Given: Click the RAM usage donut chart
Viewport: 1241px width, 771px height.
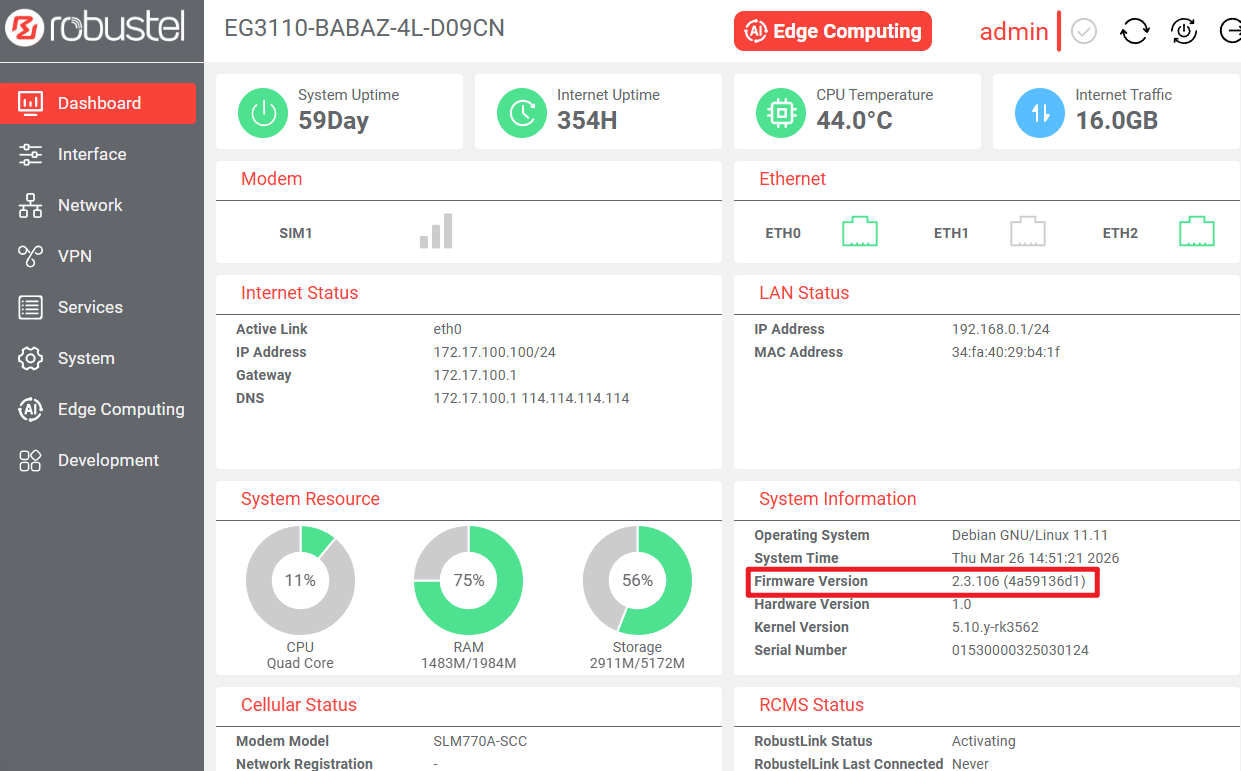Looking at the screenshot, I should click(x=468, y=581).
